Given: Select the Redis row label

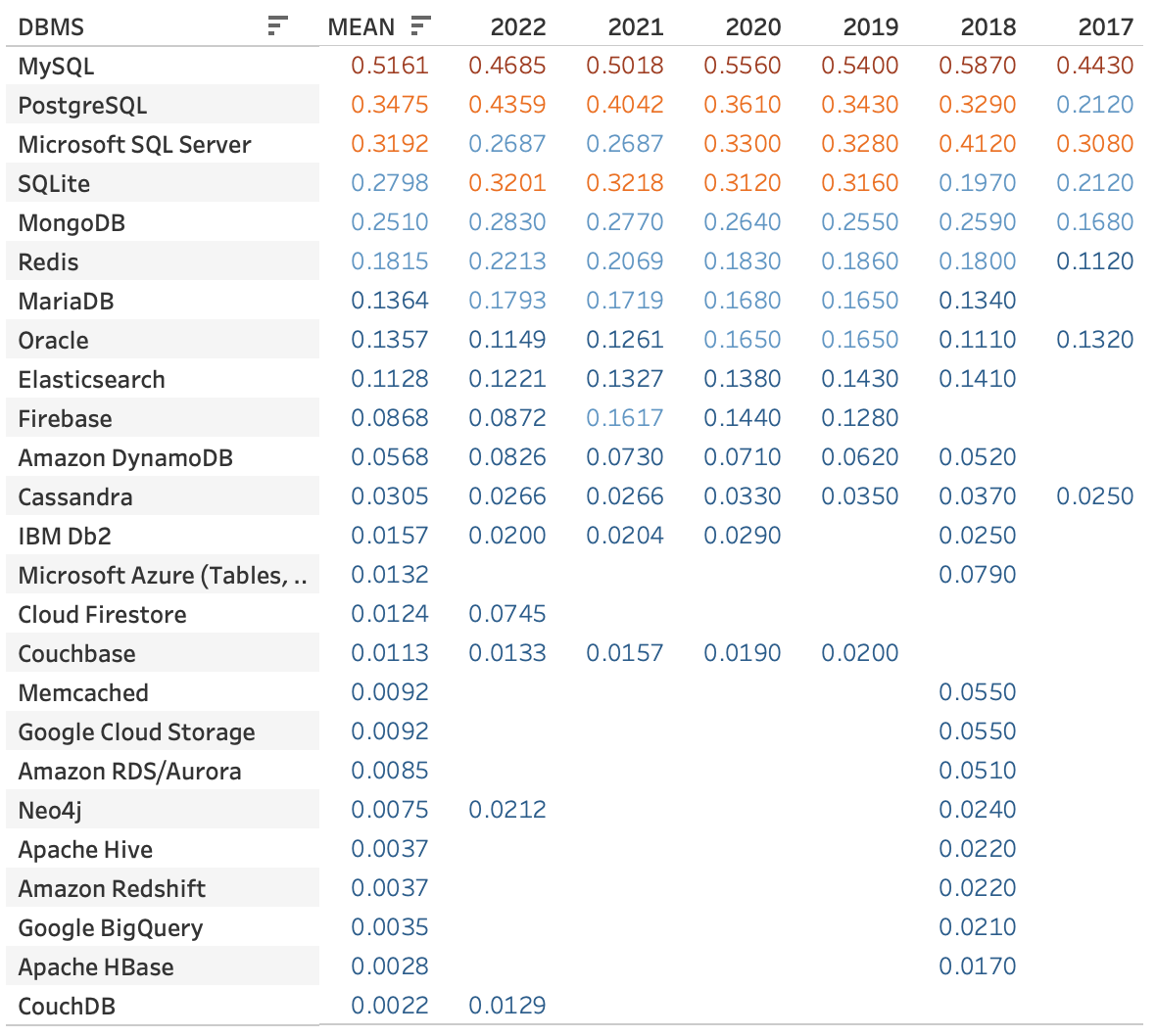Looking at the screenshot, I should point(48,261).
